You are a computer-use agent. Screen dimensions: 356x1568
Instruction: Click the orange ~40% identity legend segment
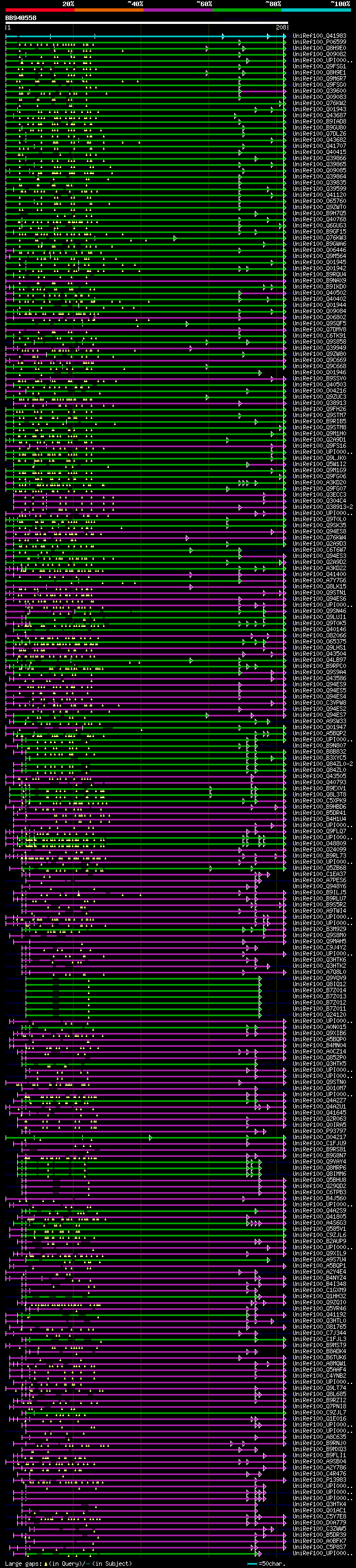110,11
